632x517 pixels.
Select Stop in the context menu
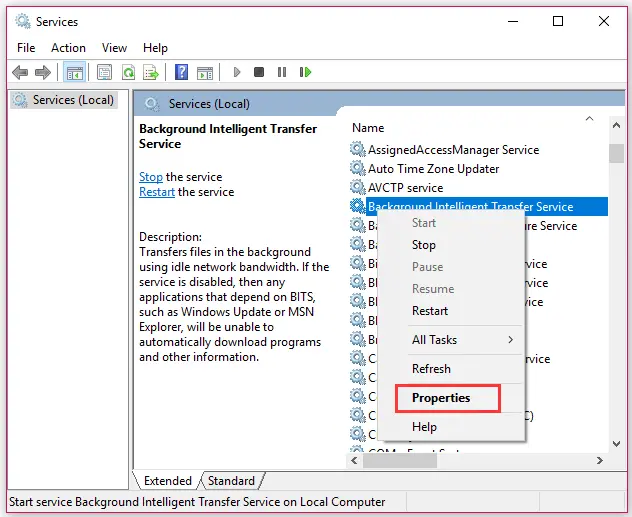point(424,245)
